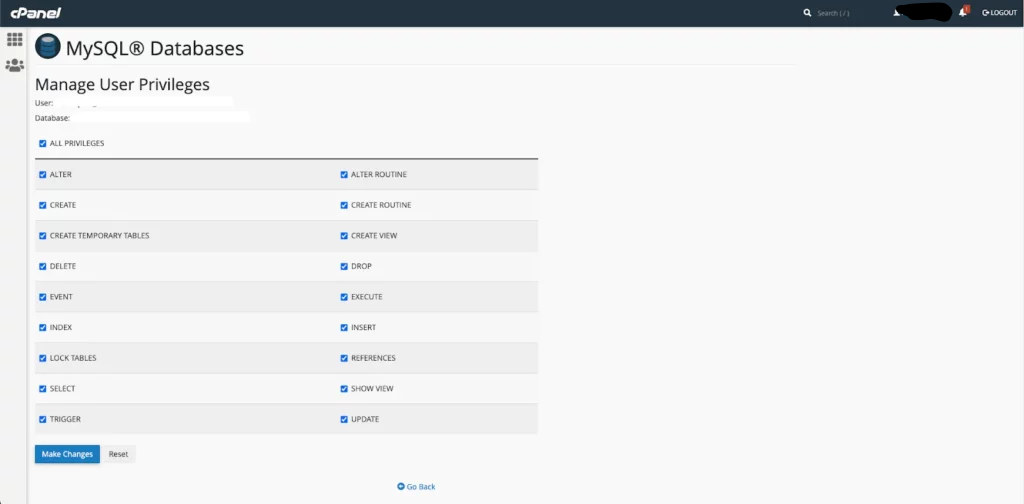Disable the DROP privilege
This screenshot has height=504, width=1024.
tap(344, 266)
